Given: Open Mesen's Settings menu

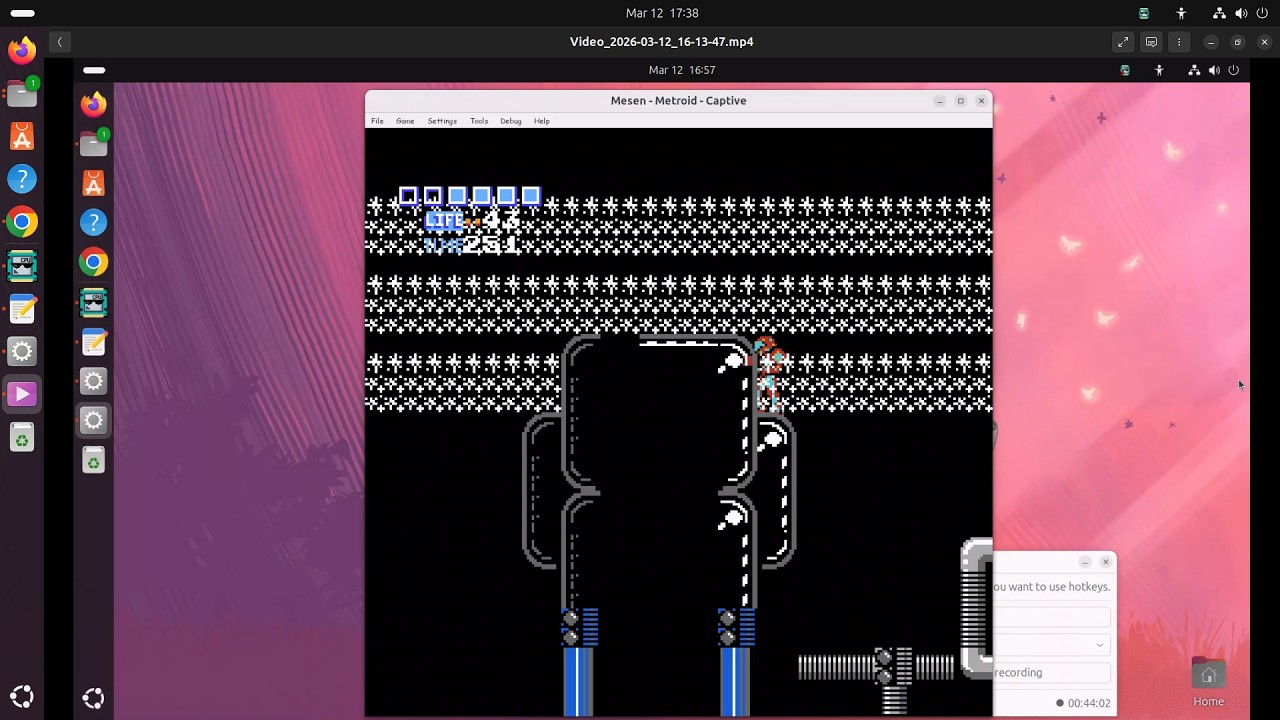Looking at the screenshot, I should point(442,121).
